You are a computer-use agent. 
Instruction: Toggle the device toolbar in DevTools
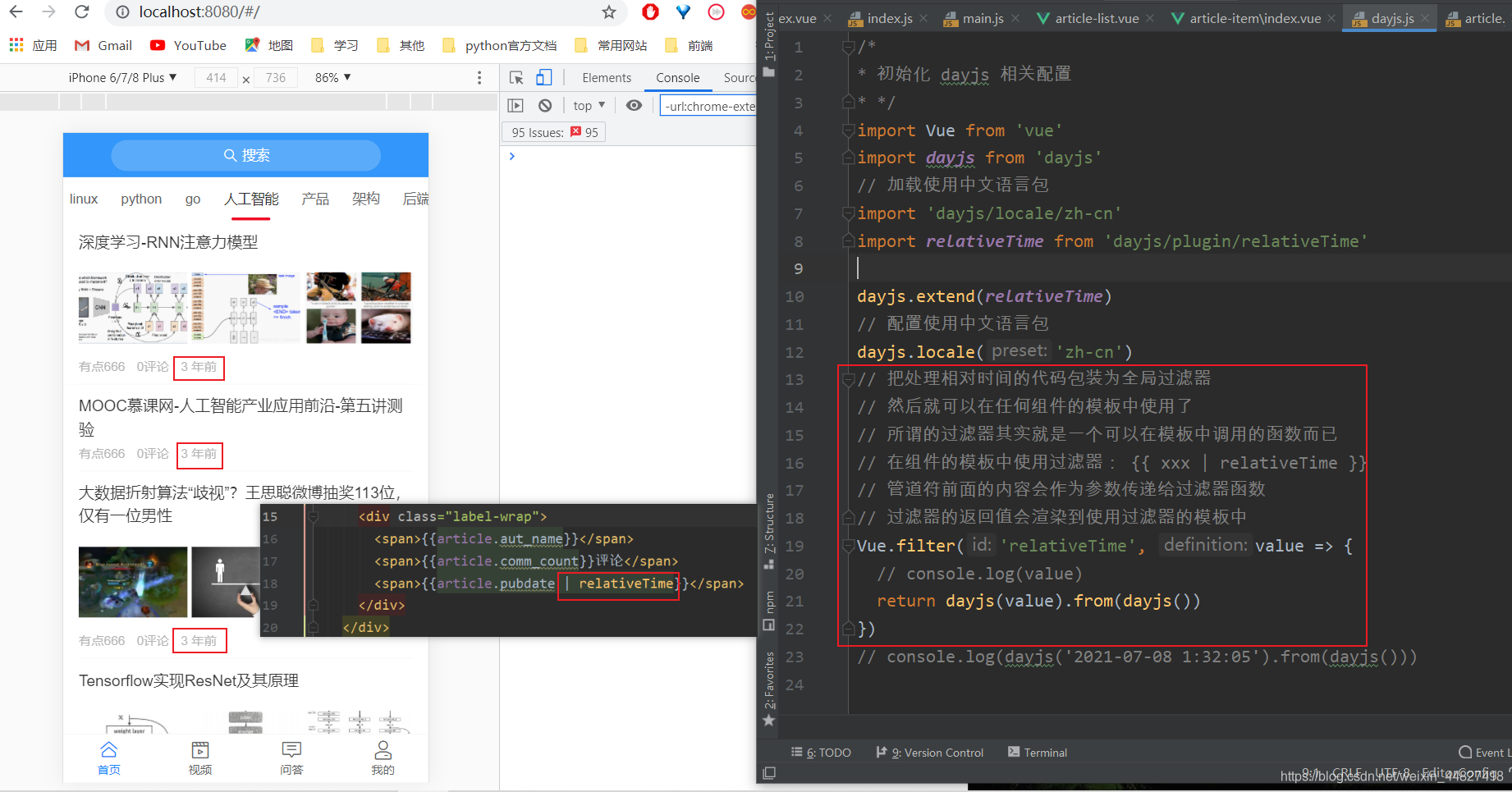tap(543, 78)
